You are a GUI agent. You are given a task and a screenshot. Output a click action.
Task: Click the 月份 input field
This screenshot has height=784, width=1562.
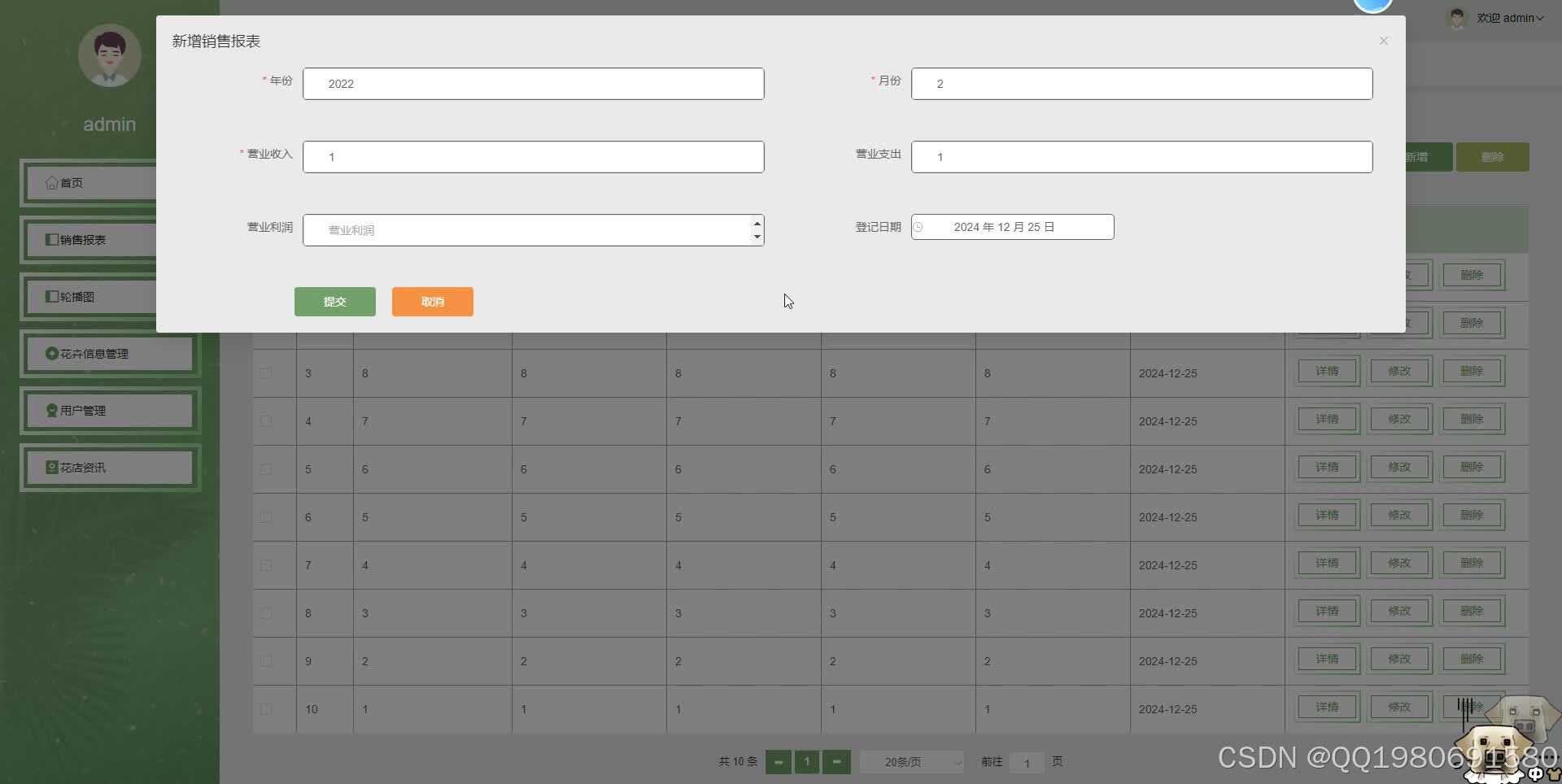tap(1141, 84)
